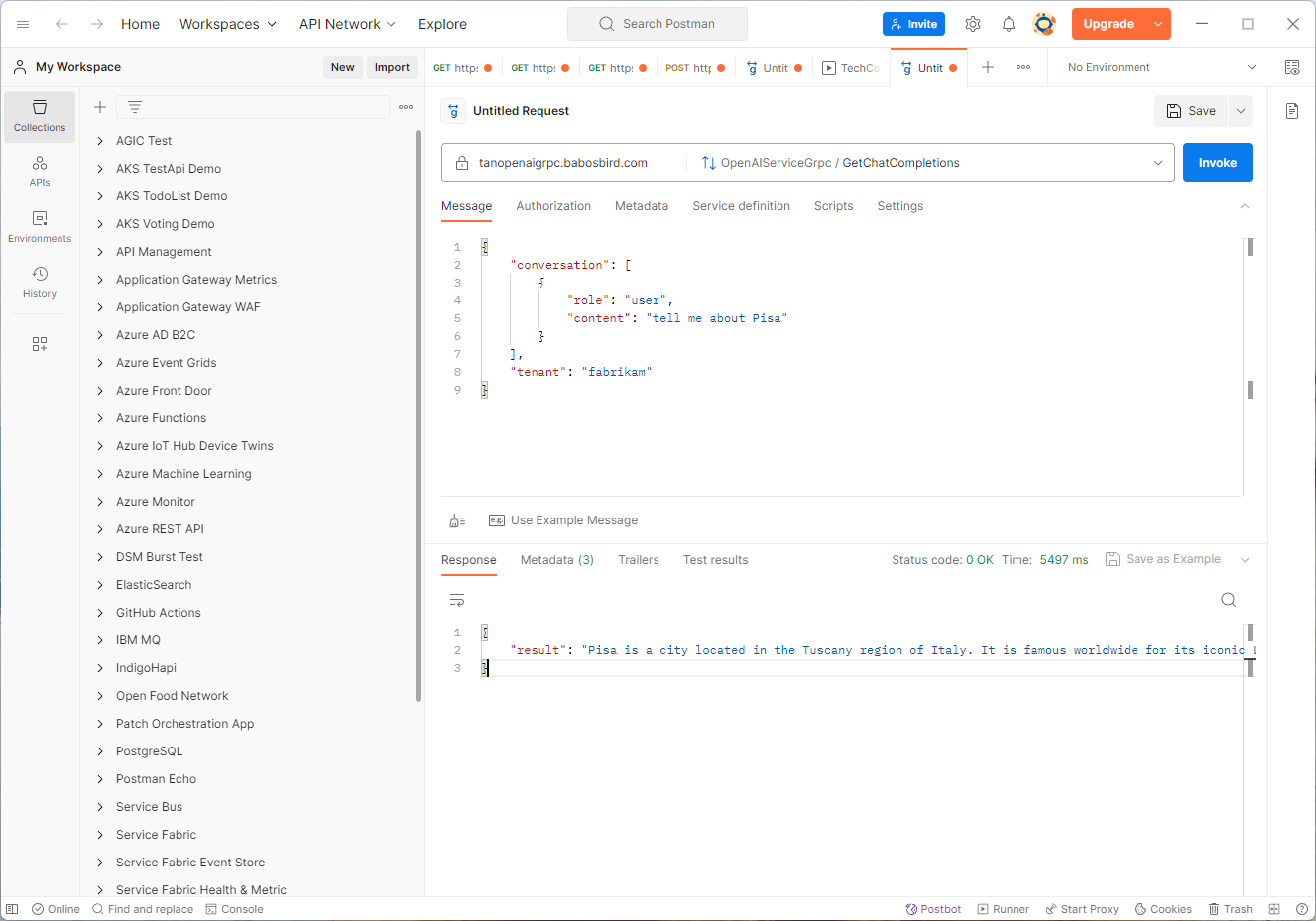Viewport: 1316px width, 921px height.
Task: Click the Search Postman field
Action: [658, 24]
